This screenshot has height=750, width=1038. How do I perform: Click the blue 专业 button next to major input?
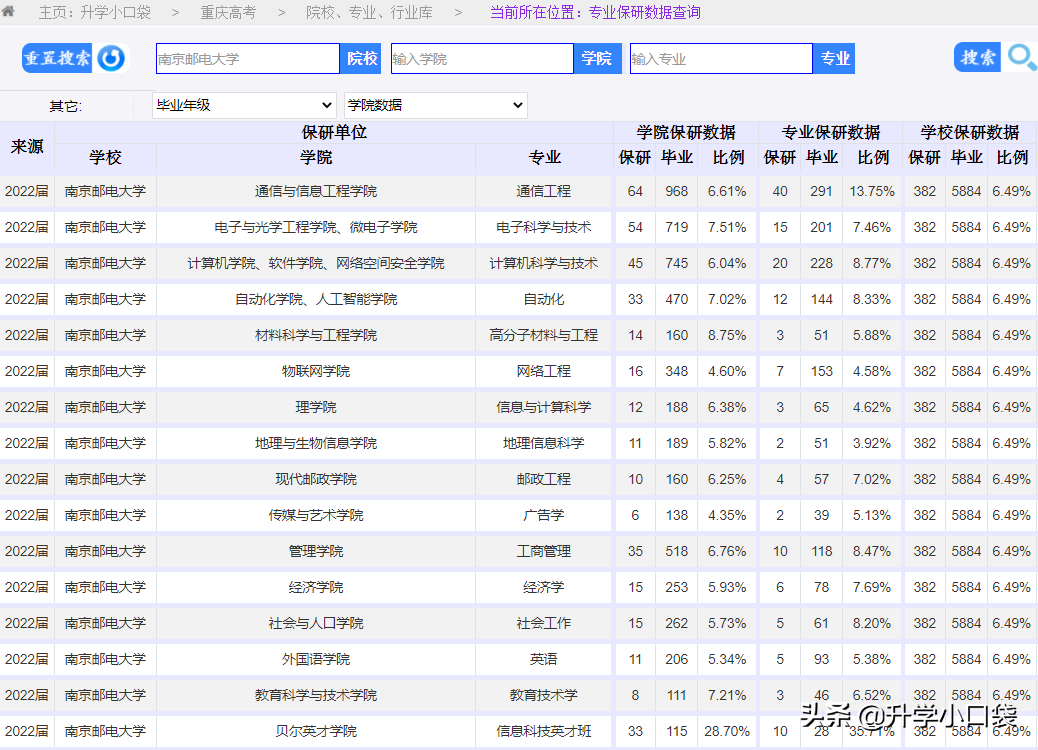click(x=833, y=58)
